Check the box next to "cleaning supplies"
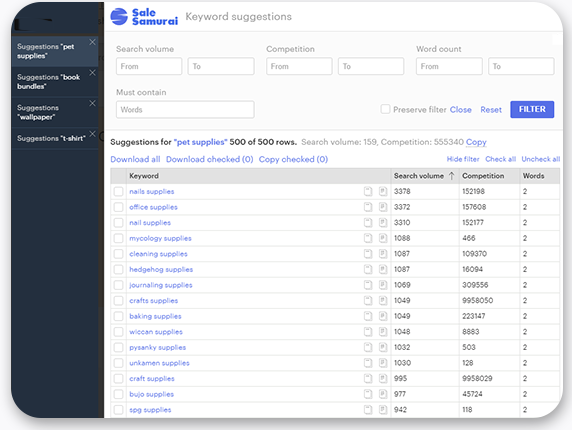 point(118,254)
